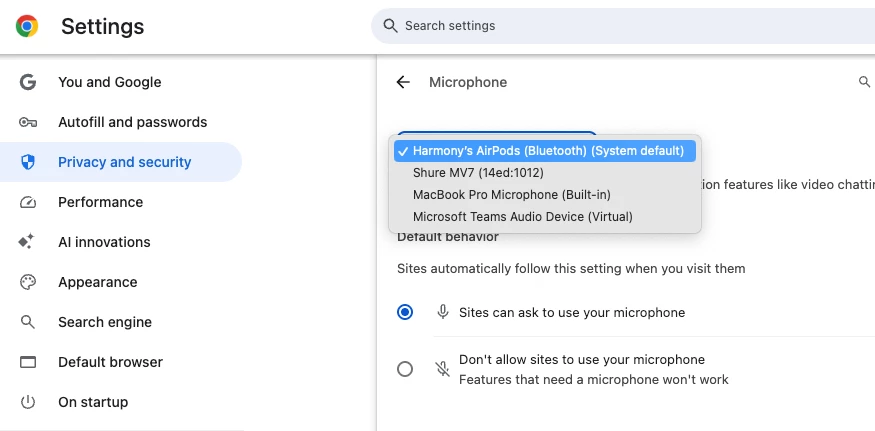Screen dimensions: 875x431
Task: Choose Shure MV7 (14ed:1012) microphone
Action: click(x=545, y=173)
